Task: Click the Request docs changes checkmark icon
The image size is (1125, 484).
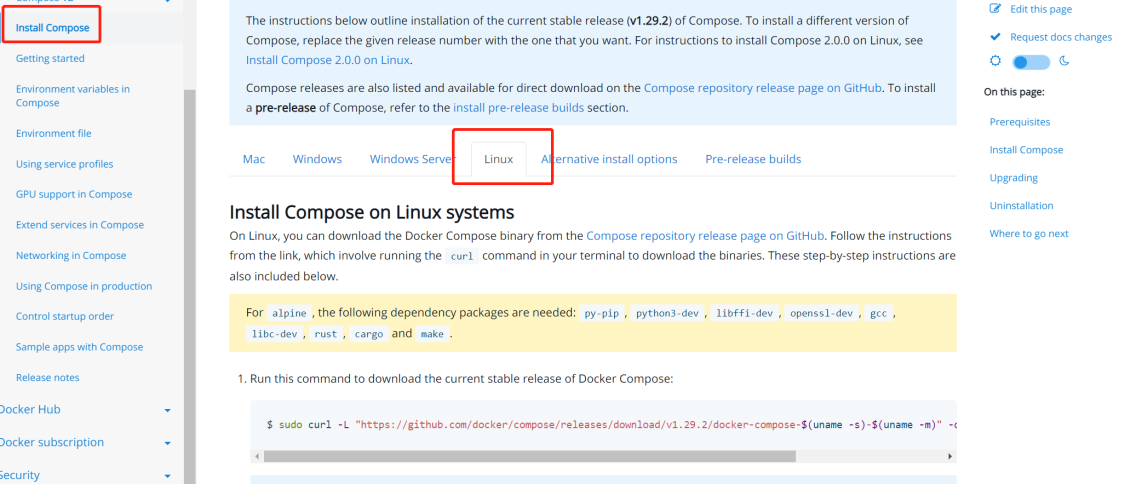Action: pyautogui.click(x=995, y=37)
